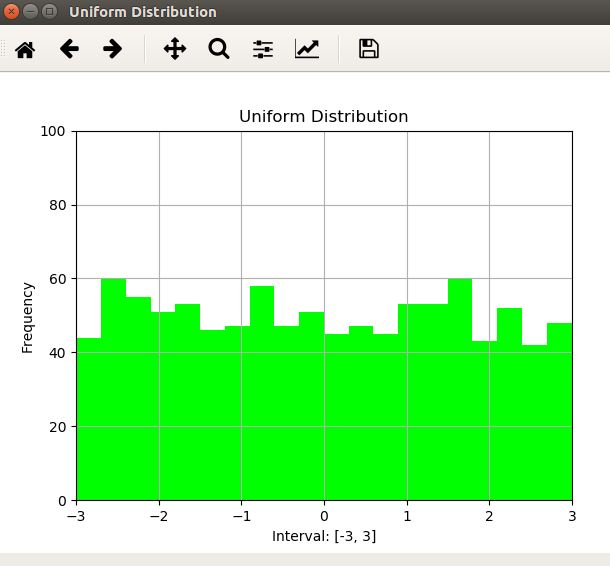Reset the plot to its original view with the Home icon

pos(25,49)
